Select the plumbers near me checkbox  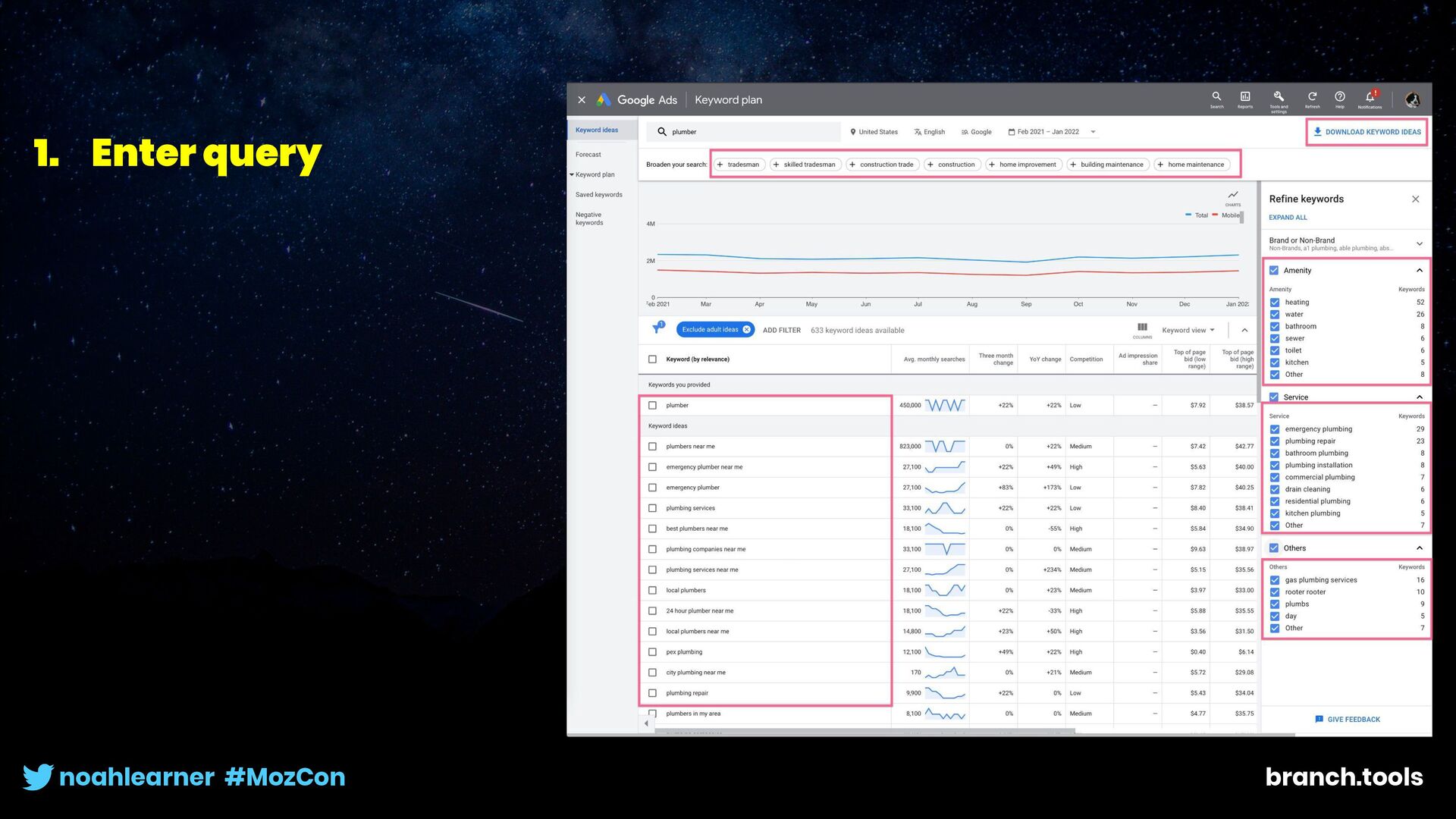click(652, 447)
